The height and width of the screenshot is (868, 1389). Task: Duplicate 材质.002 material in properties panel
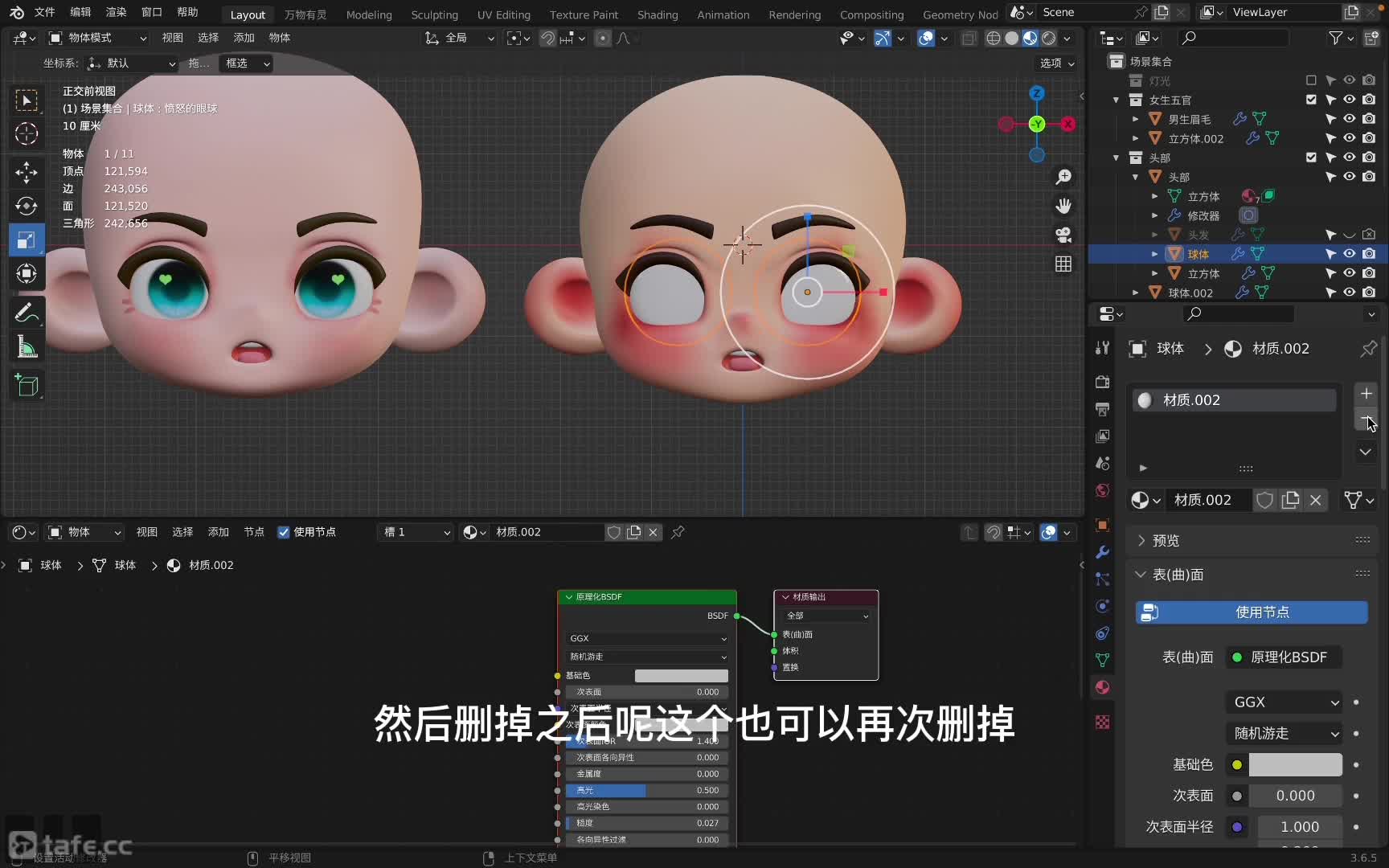tap(1290, 500)
